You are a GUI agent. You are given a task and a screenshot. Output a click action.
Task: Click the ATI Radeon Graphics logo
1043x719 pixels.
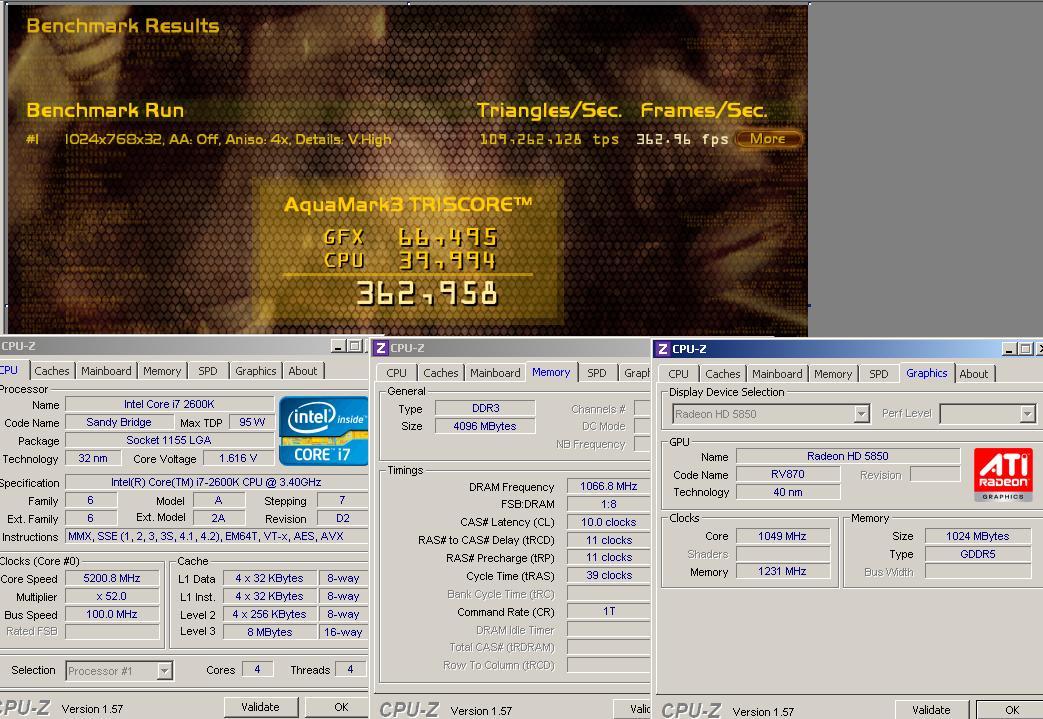(x=1002, y=474)
